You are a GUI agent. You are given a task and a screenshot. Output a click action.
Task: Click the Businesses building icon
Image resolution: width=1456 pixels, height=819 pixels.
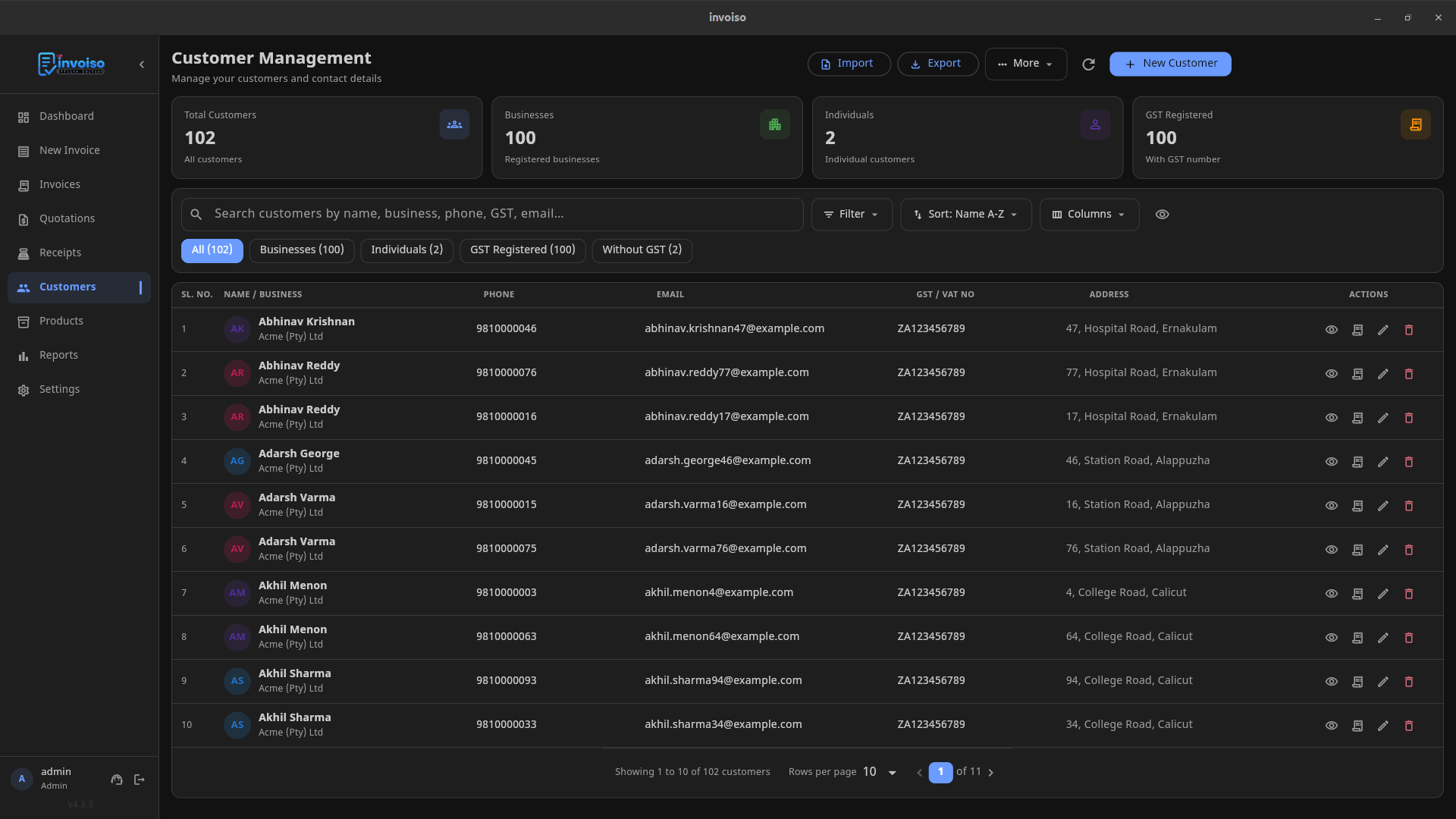[774, 124]
